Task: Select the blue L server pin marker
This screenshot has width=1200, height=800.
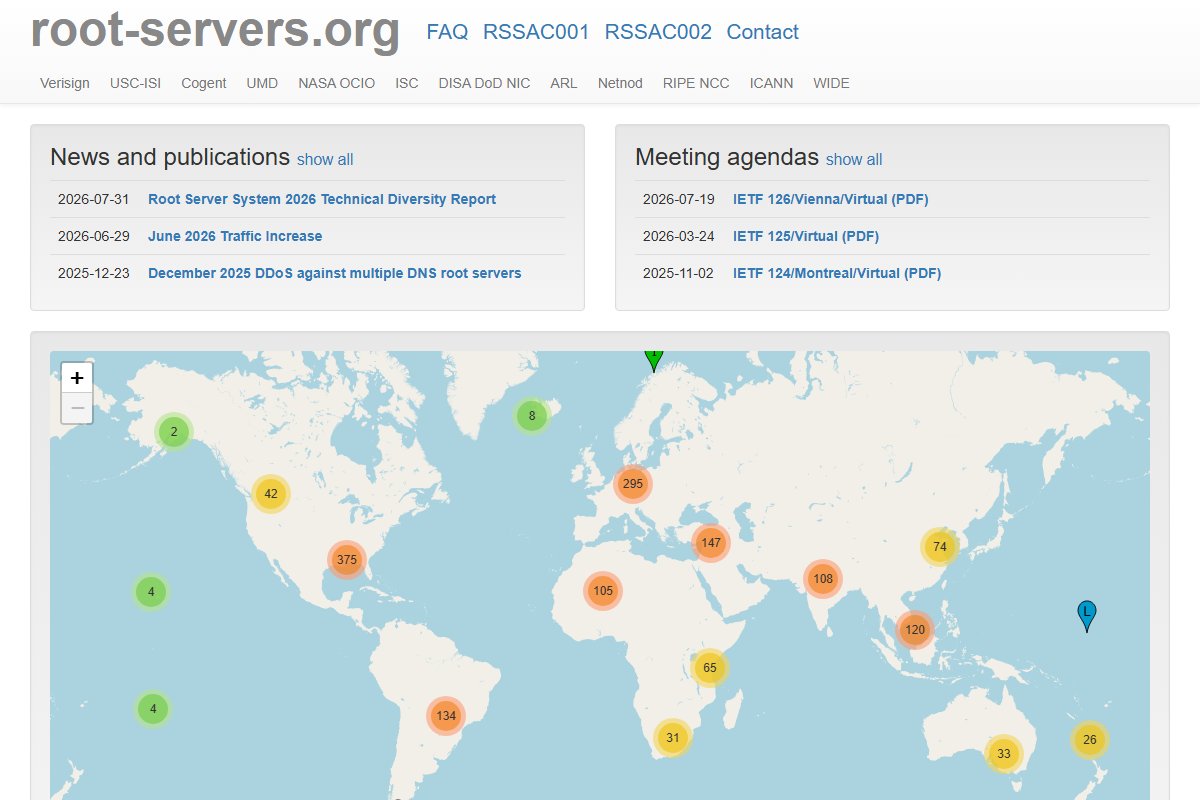Action: 1087,616
